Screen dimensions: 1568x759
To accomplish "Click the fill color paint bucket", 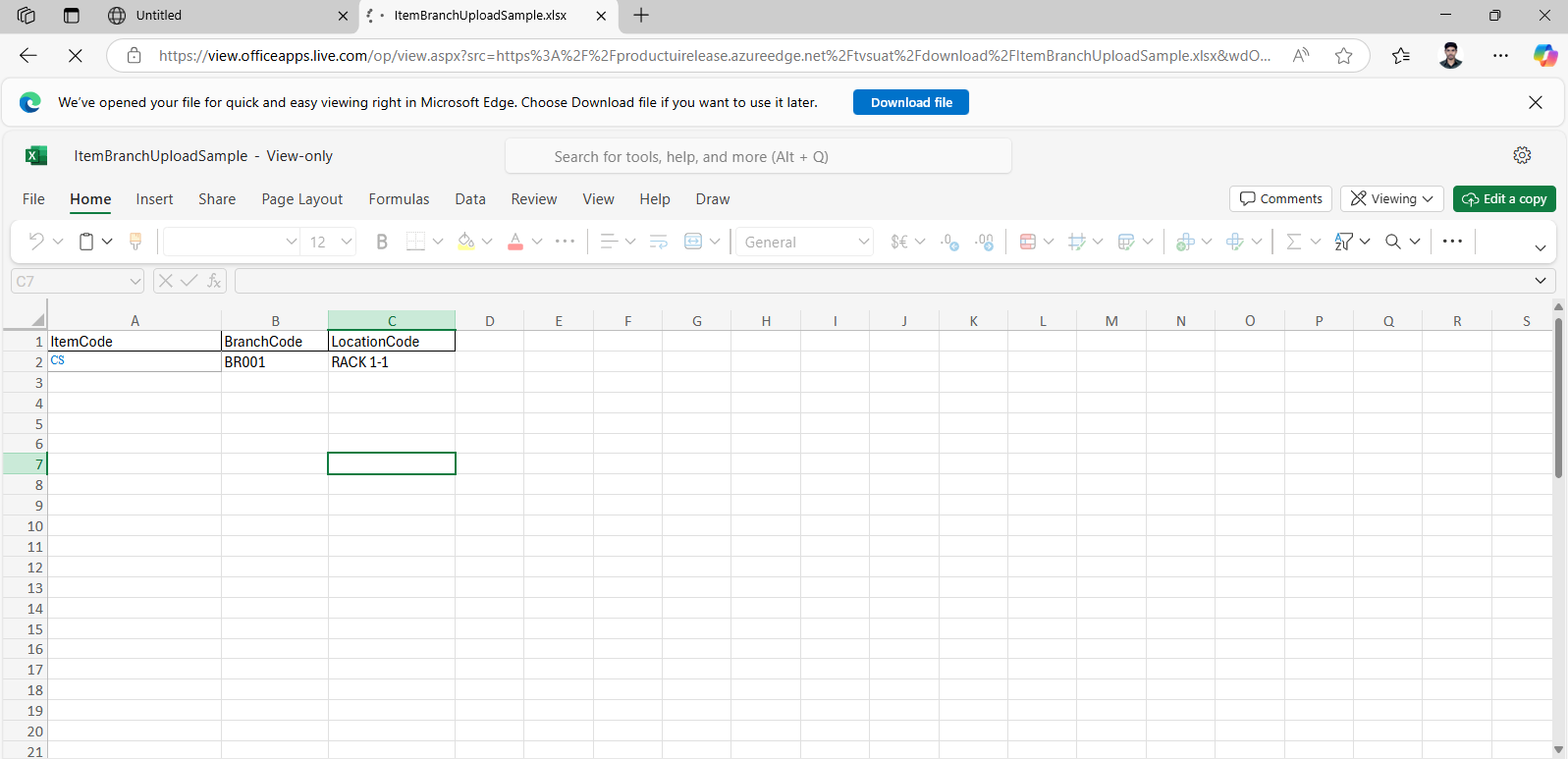I will (x=465, y=242).
